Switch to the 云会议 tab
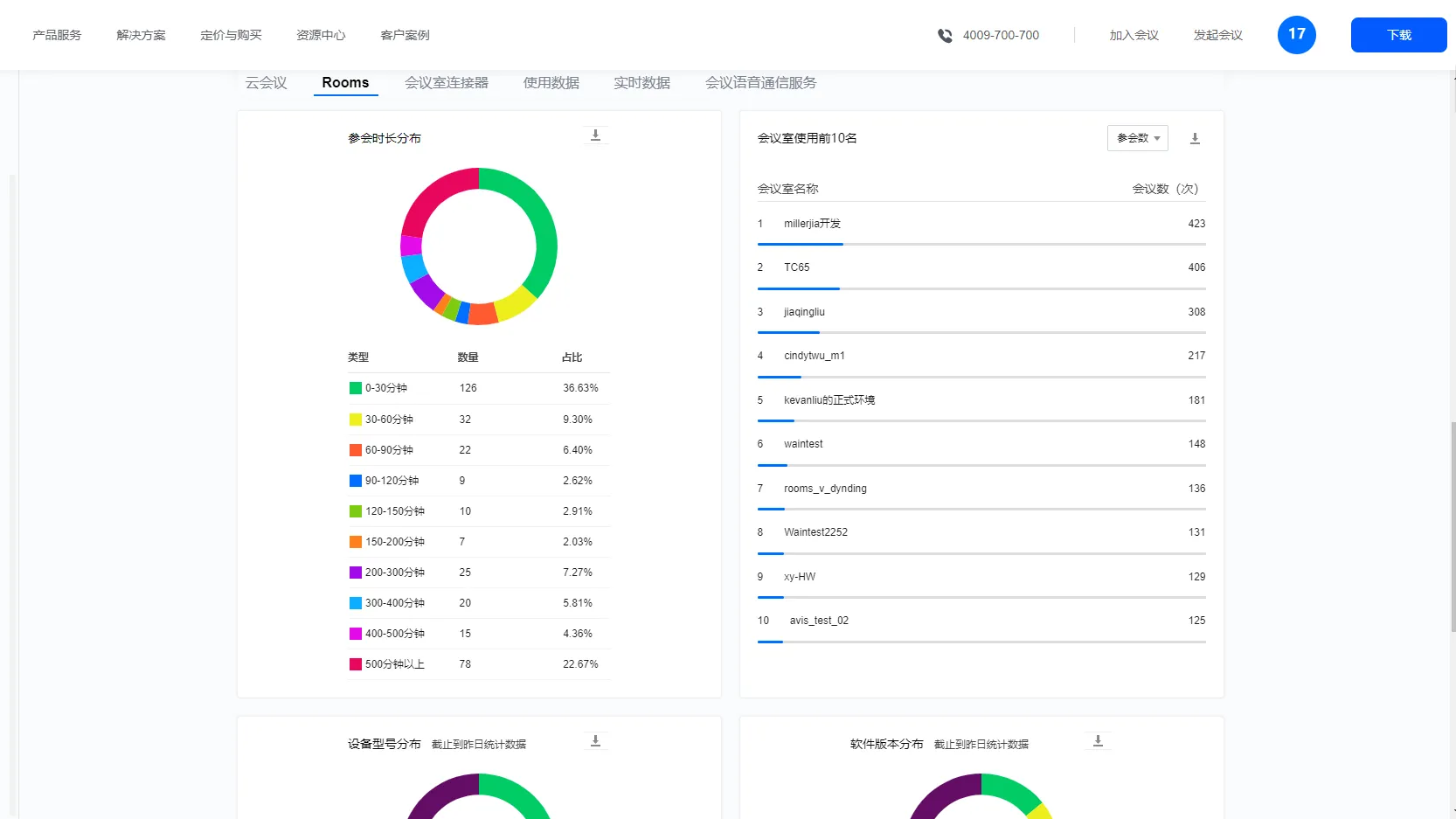The height and width of the screenshot is (819, 1456). coord(266,82)
